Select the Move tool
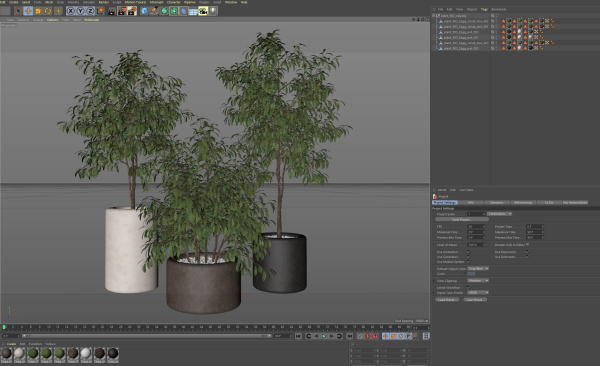Viewport: 600px width, 366px height. point(28,11)
